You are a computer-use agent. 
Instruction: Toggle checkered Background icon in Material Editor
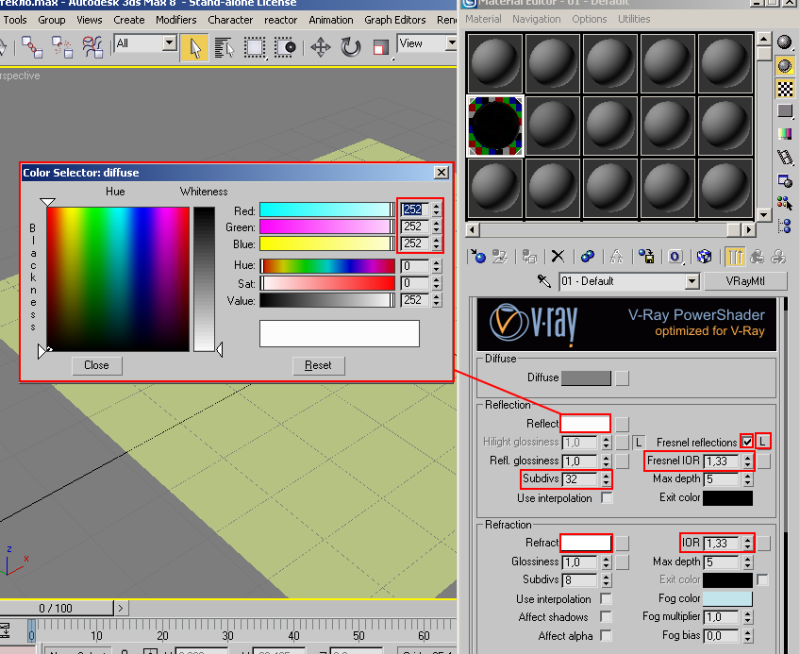(x=785, y=89)
